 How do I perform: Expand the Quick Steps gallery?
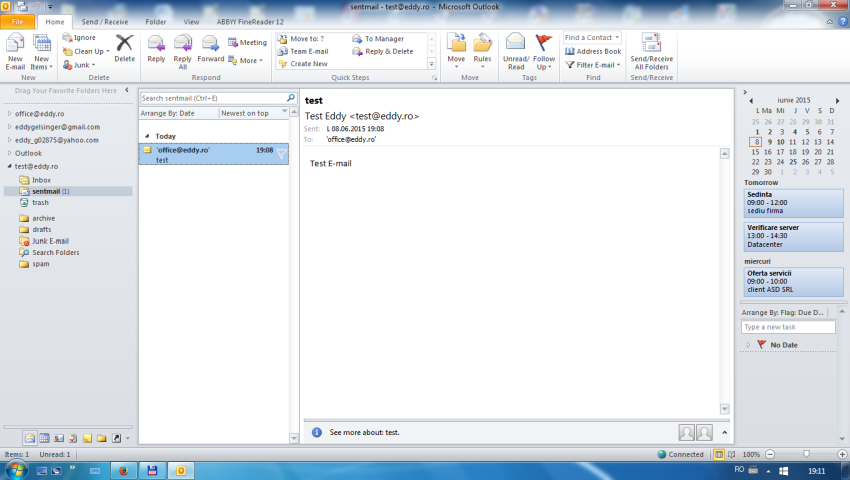tap(432, 64)
